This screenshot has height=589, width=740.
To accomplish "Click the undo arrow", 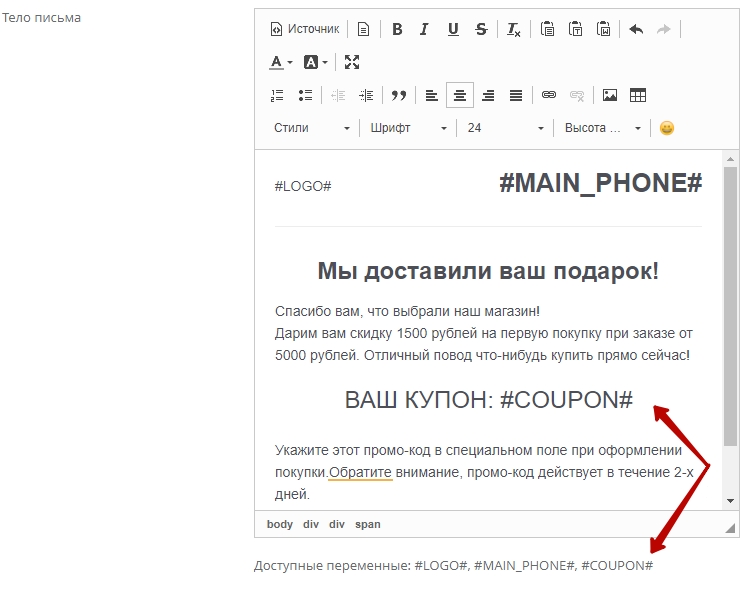I will tap(636, 29).
